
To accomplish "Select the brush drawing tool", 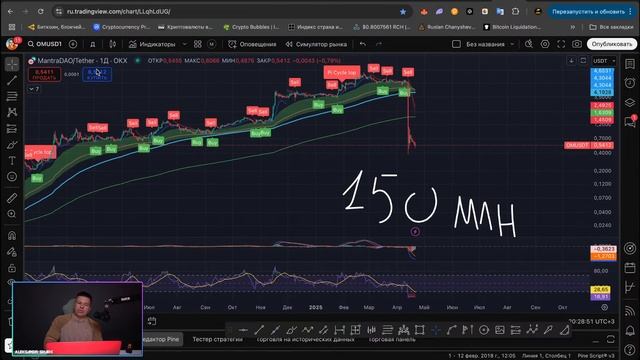I will (12, 144).
